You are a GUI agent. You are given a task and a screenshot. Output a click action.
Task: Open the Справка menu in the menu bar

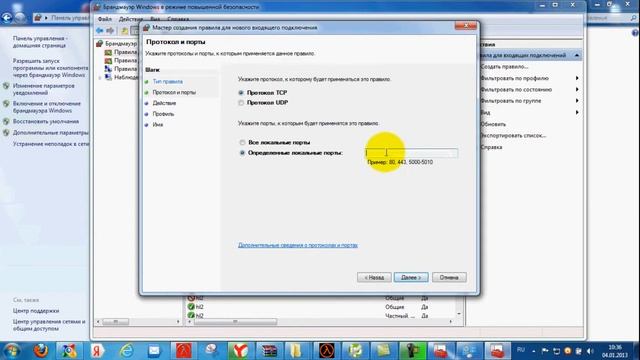click(x=178, y=19)
